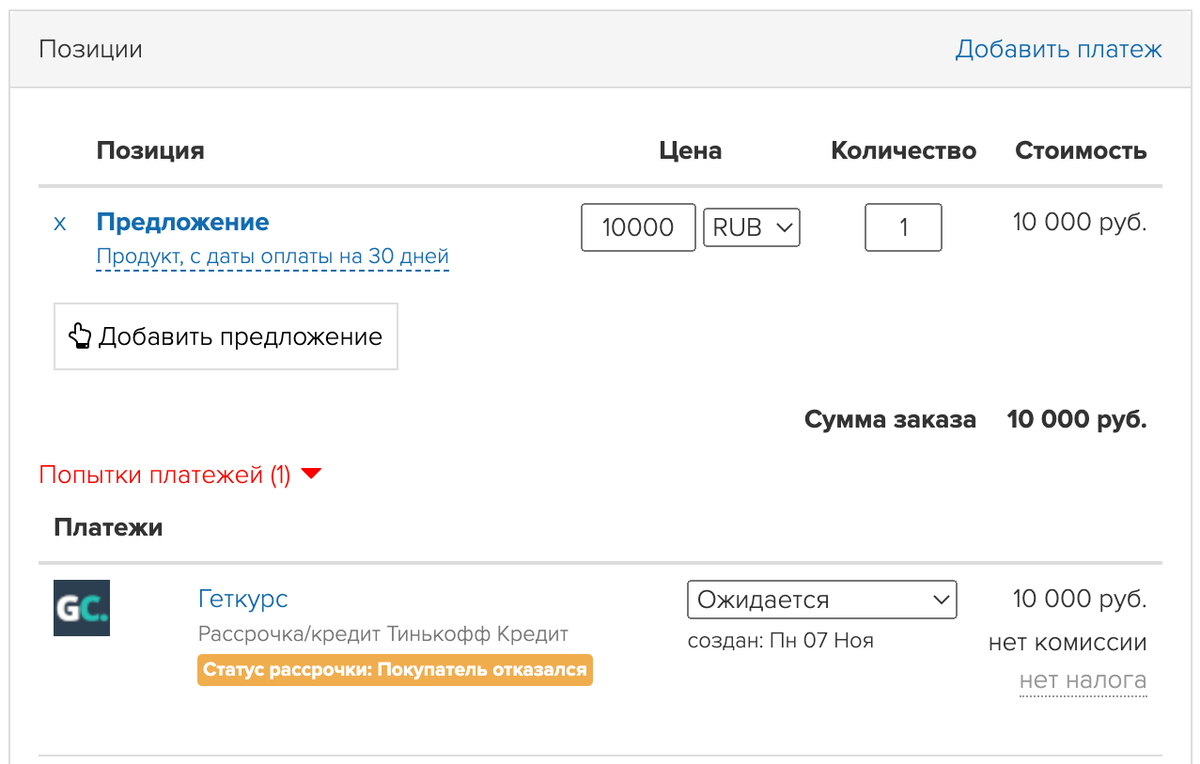Click the Количество column header
This screenshot has height=764, width=1200.
tap(904, 151)
